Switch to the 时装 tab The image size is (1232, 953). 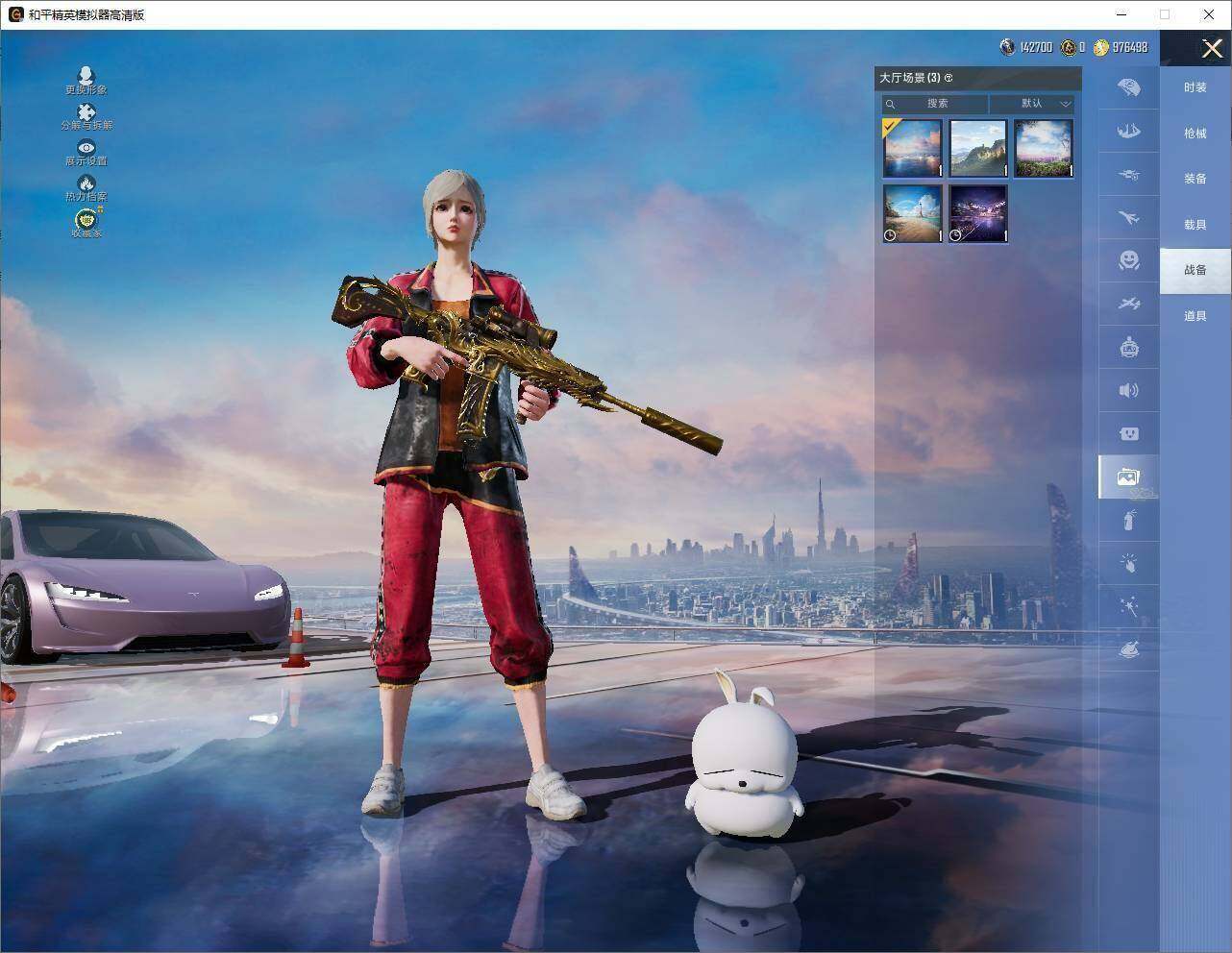pyautogui.click(x=1195, y=87)
